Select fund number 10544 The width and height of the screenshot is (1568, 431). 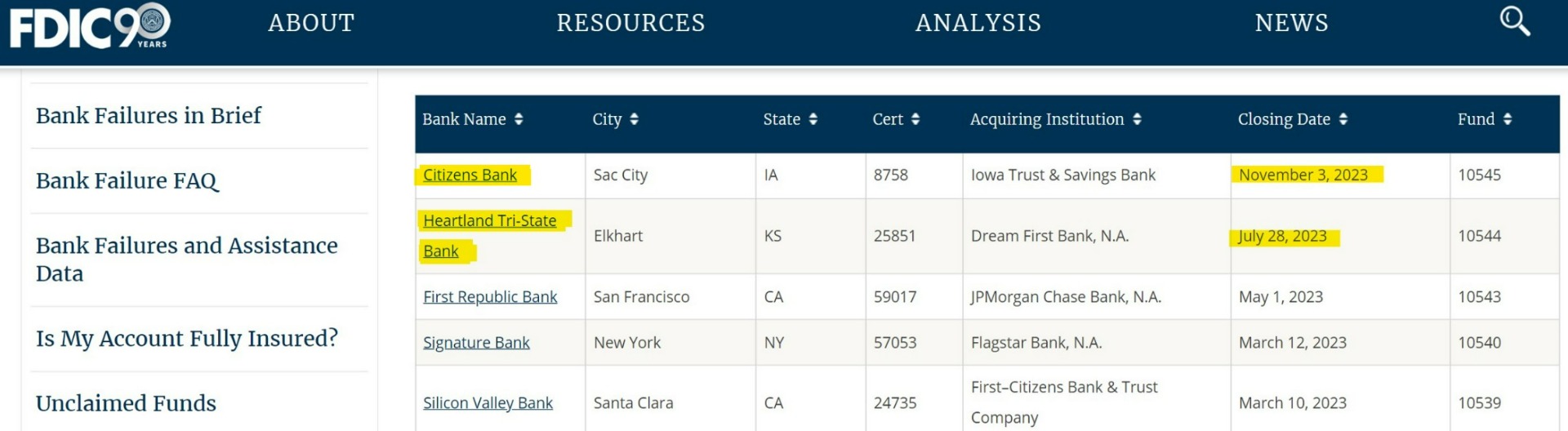(x=1480, y=236)
